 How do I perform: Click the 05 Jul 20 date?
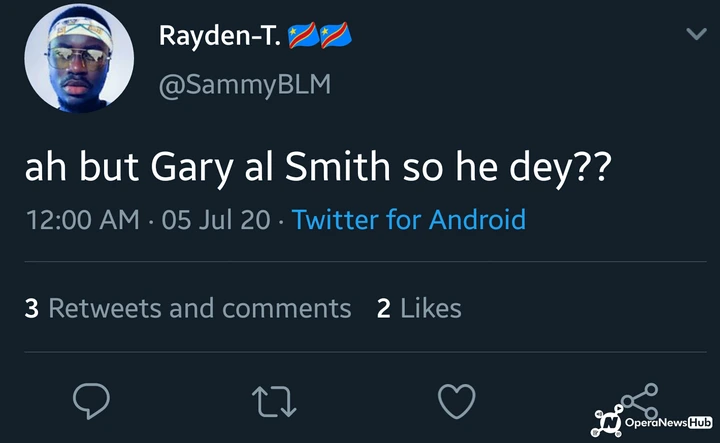[x=216, y=220]
